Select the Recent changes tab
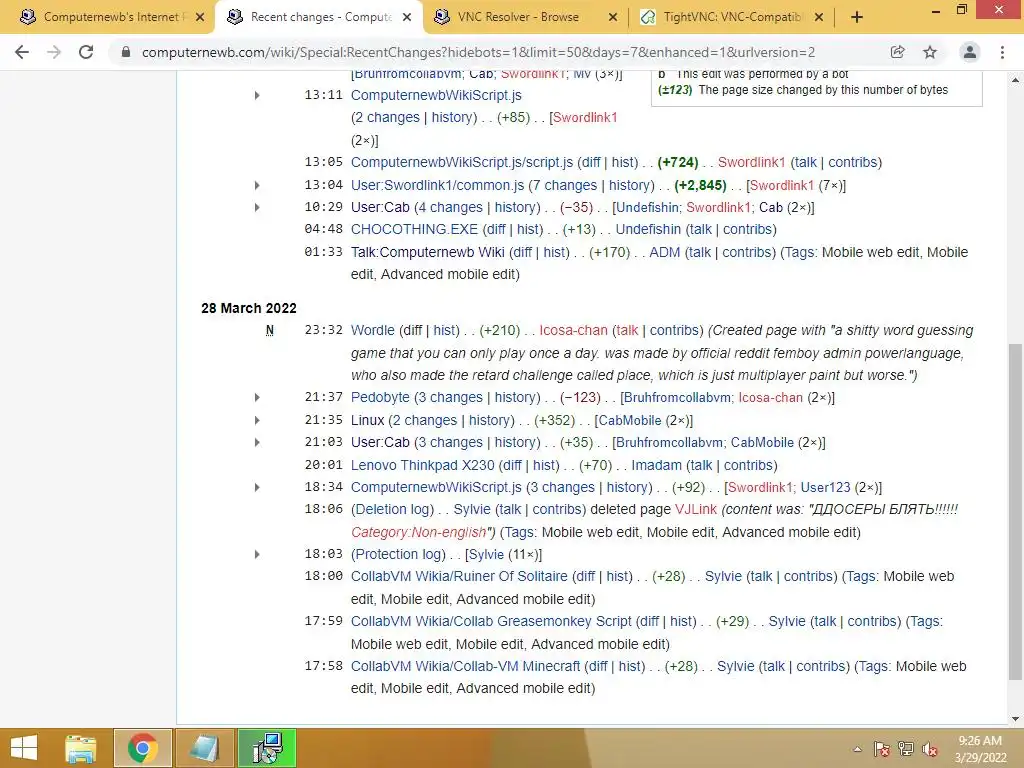Image resolution: width=1024 pixels, height=768 pixels. click(319, 17)
